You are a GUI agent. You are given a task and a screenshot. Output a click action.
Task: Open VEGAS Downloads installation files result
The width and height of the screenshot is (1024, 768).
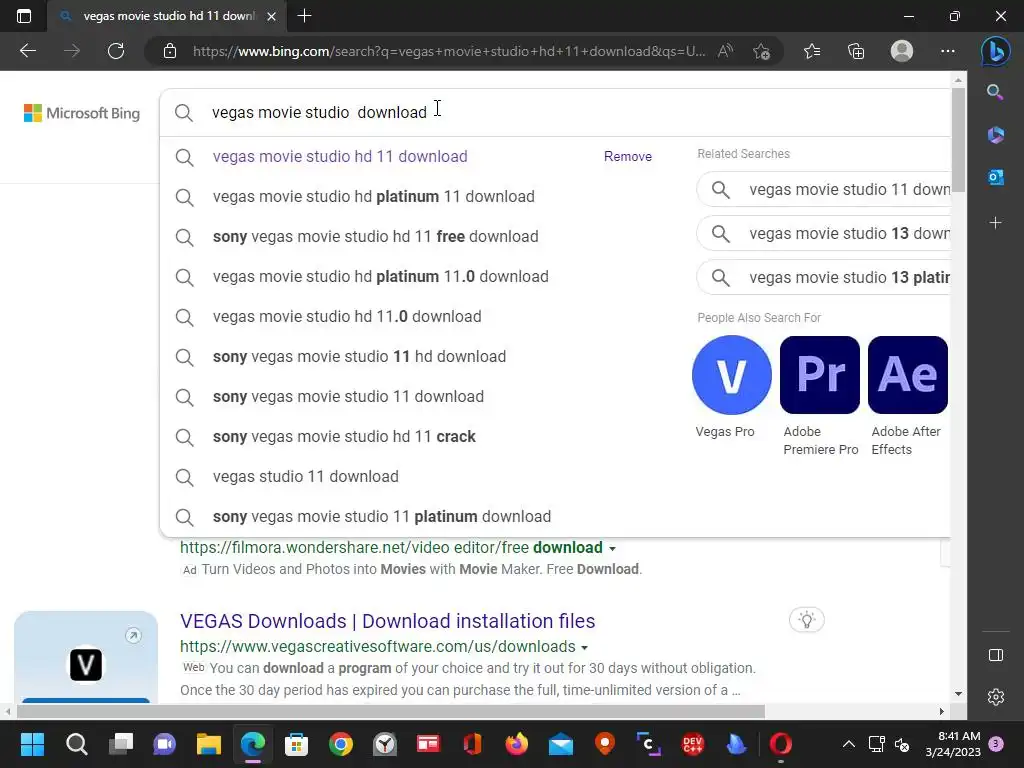pos(387,621)
